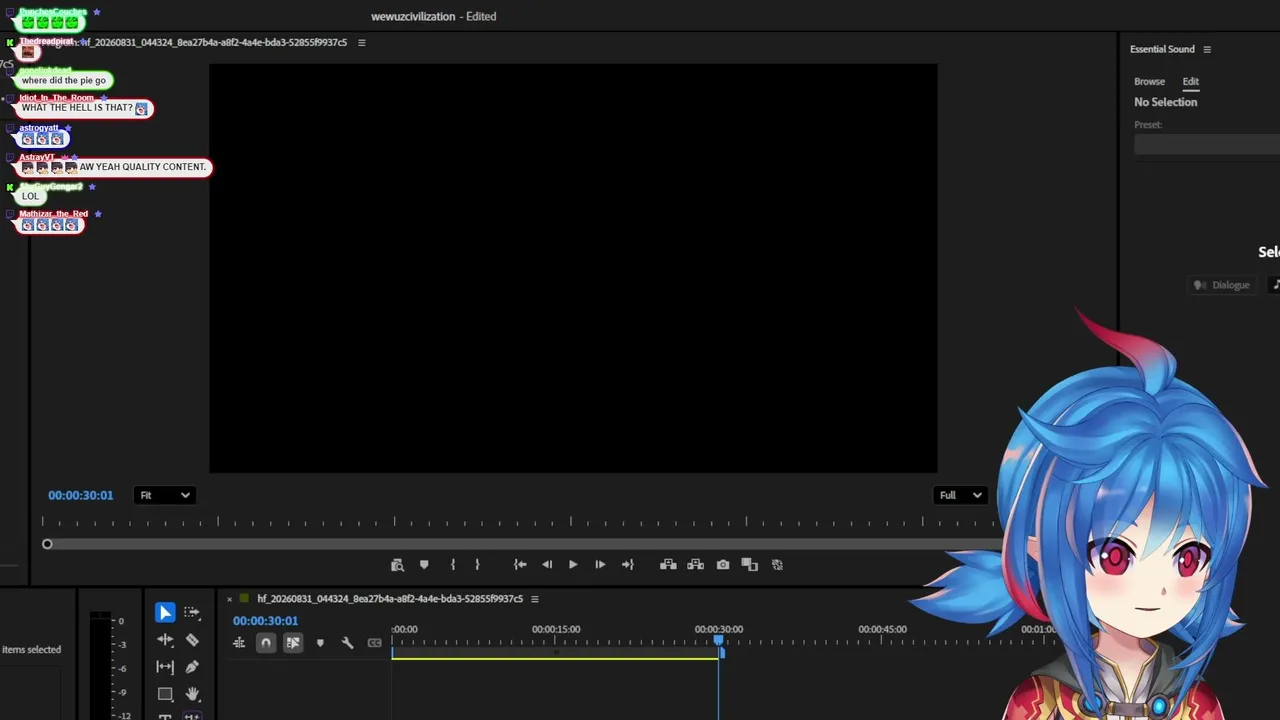Open the Program Monitor zoom-search button
The width and height of the screenshot is (1280, 720).
coord(397,565)
